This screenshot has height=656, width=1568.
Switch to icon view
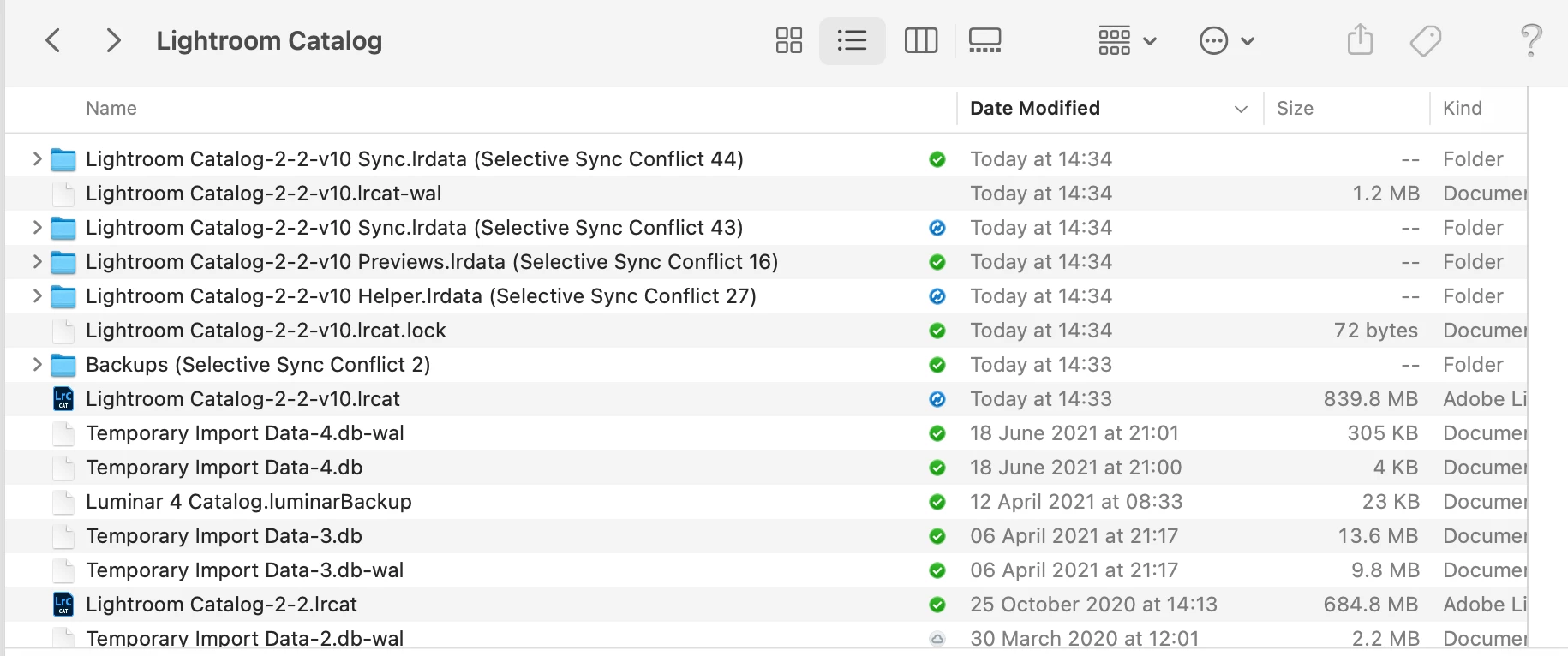(788, 40)
